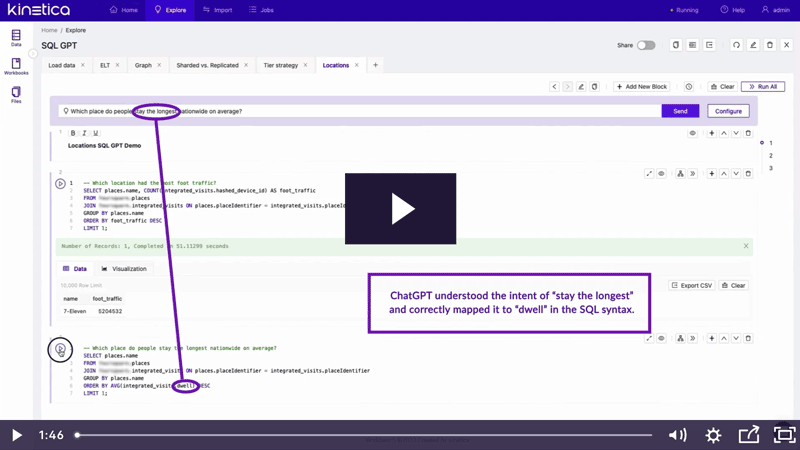
Task: Click the run icon on the first SQL block
Action: [60, 184]
